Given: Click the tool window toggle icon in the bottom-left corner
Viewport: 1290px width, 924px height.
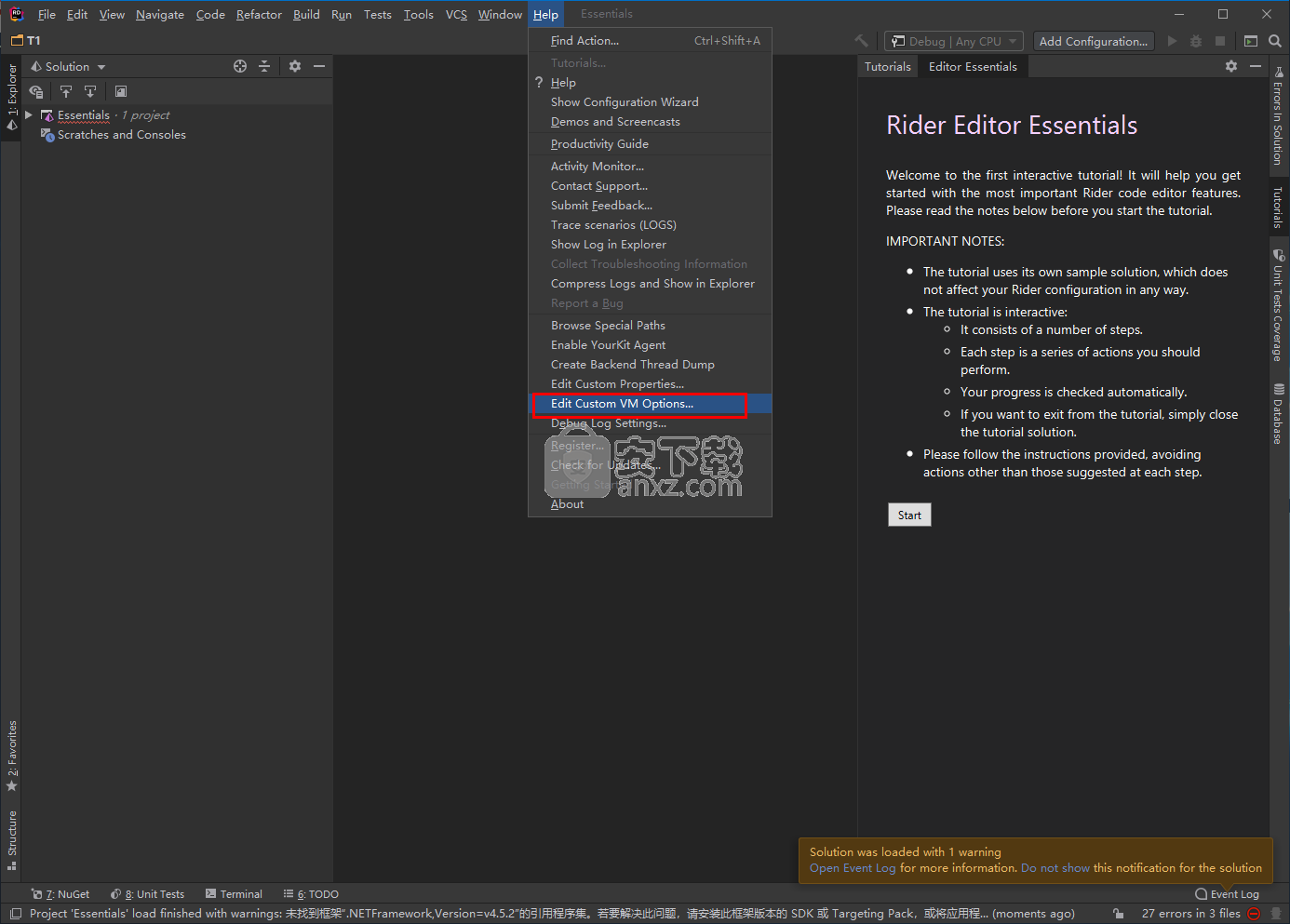Looking at the screenshot, I should click(x=16, y=914).
